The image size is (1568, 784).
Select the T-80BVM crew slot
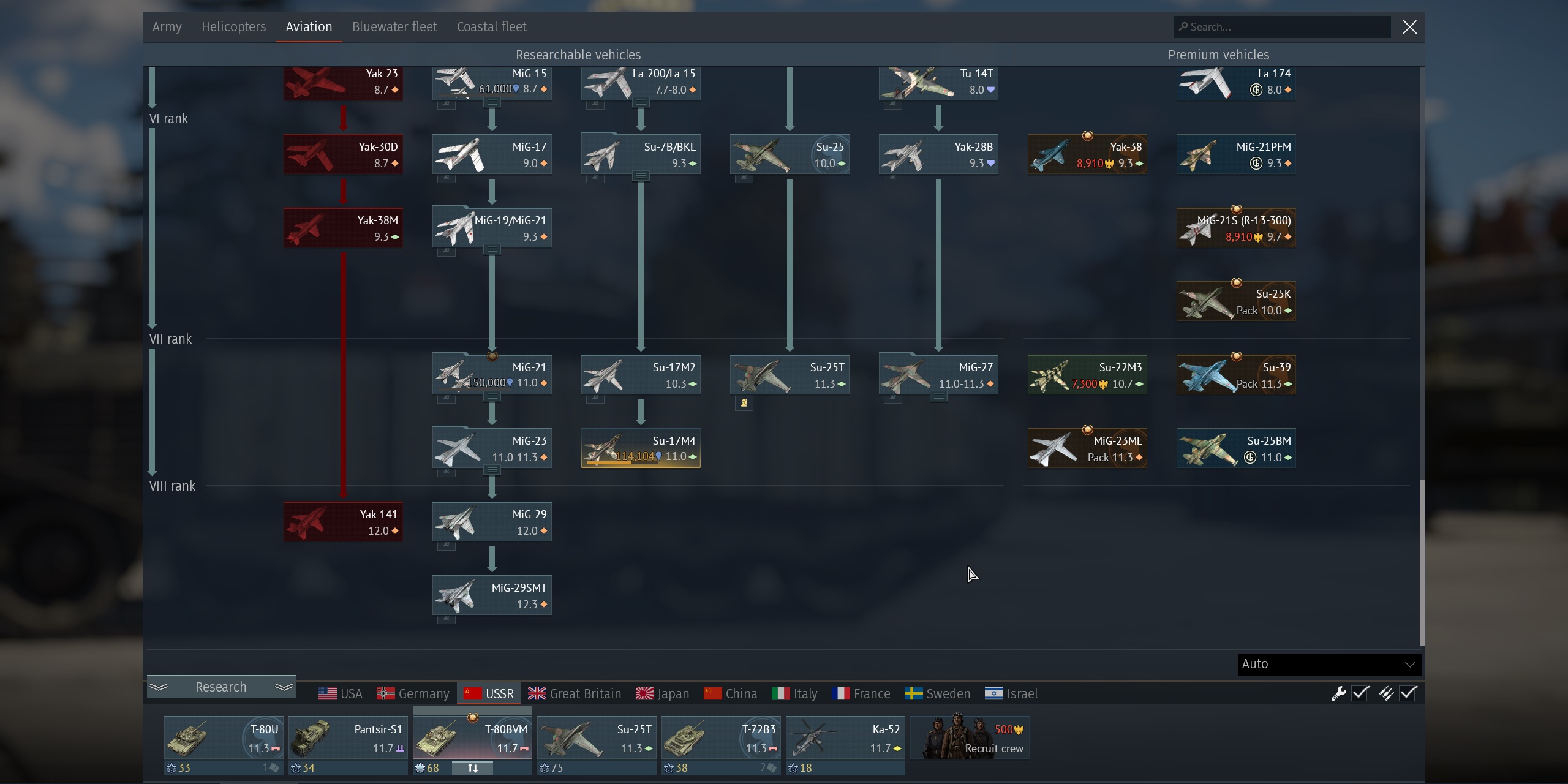(x=472, y=737)
